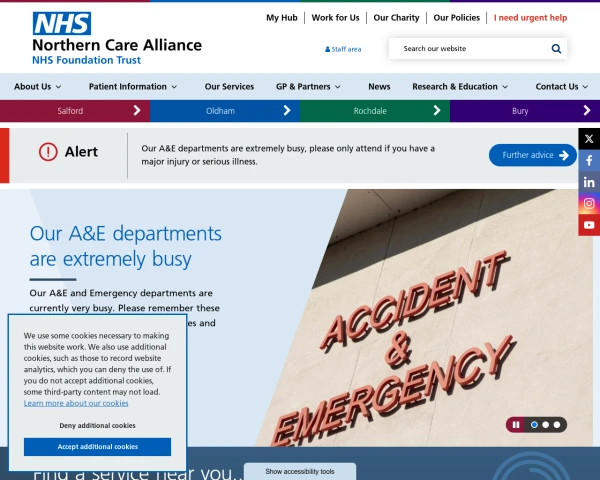Focus the Search our website field
This screenshot has width=600, height=480.
point(471,49)
